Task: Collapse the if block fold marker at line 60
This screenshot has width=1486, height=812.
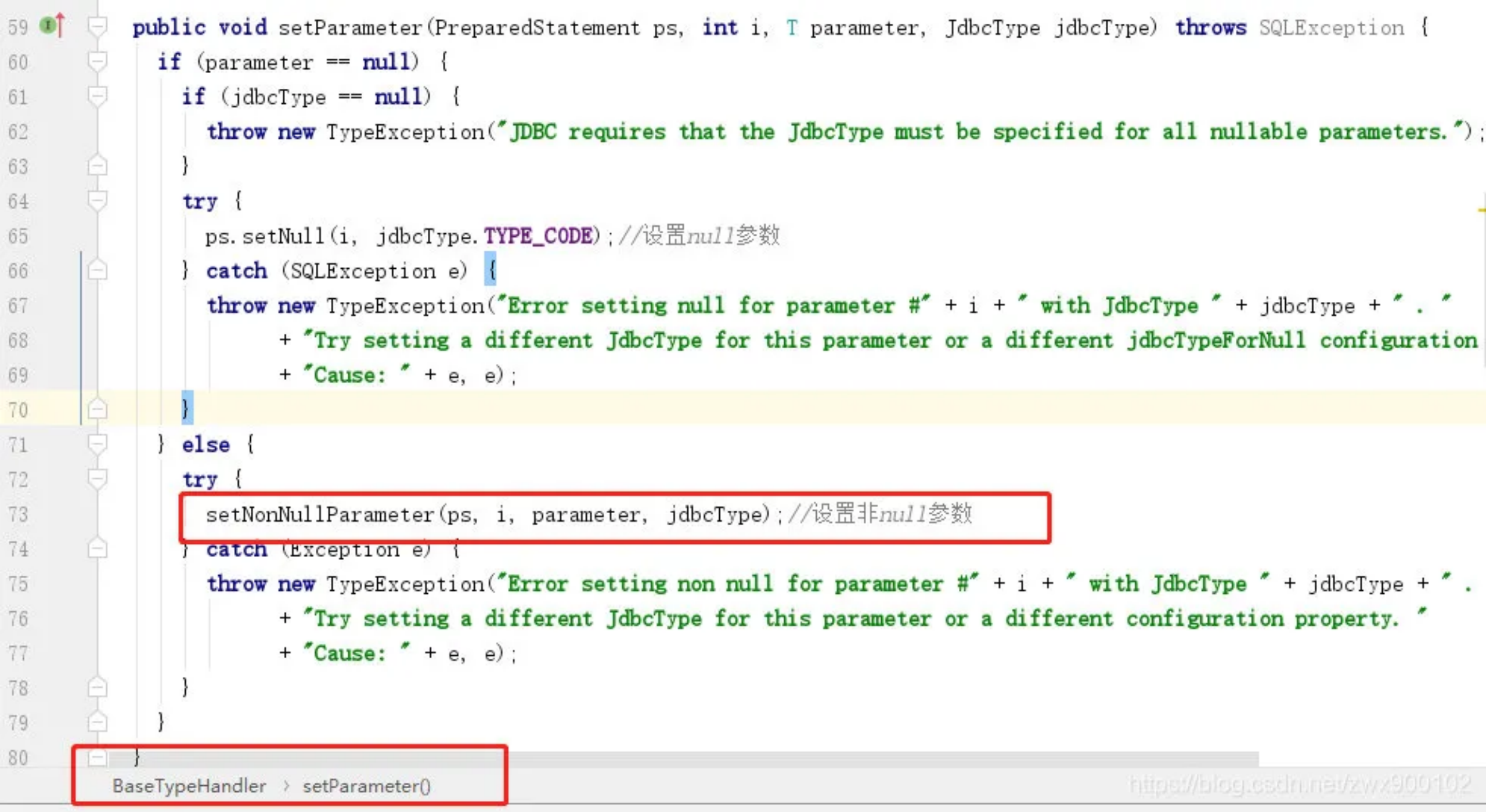Action: click(x=98, y=61)
